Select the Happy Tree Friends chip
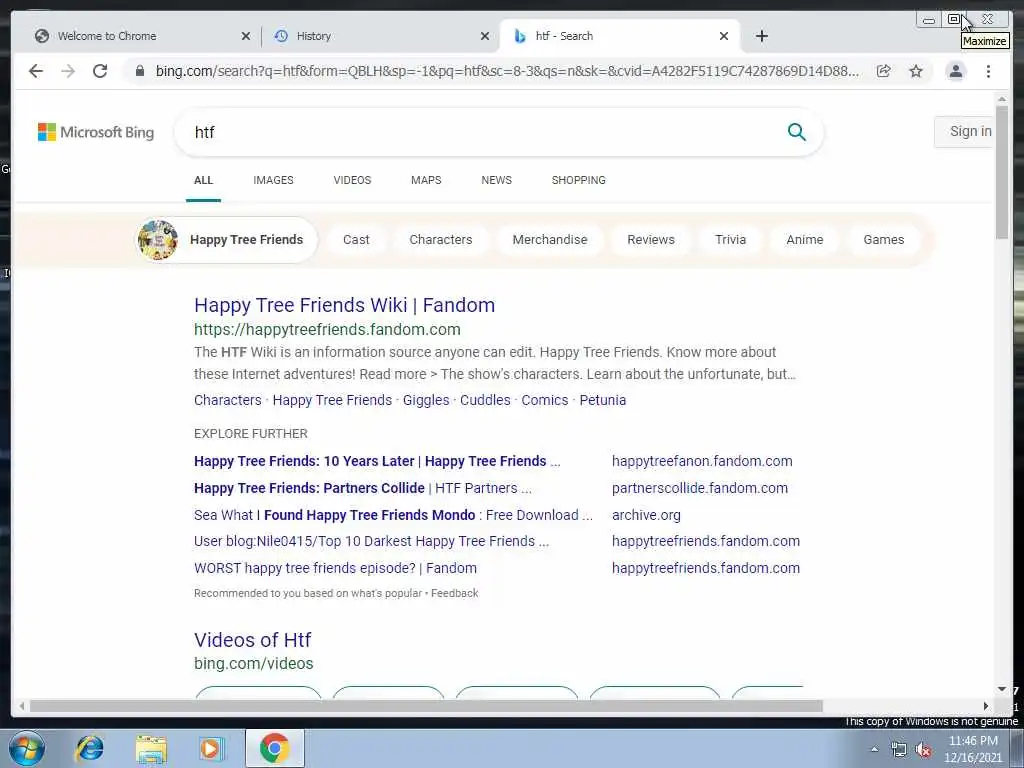This screenshot has height=768, width=1024. [226, 240]
